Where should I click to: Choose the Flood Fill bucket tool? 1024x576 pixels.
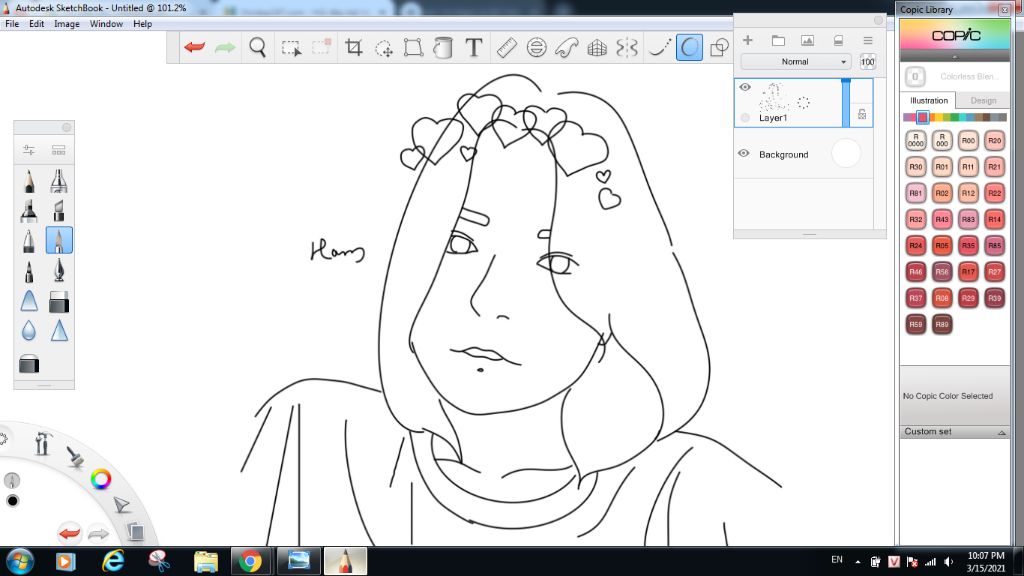pyautogui.click(x=443, y=48)
